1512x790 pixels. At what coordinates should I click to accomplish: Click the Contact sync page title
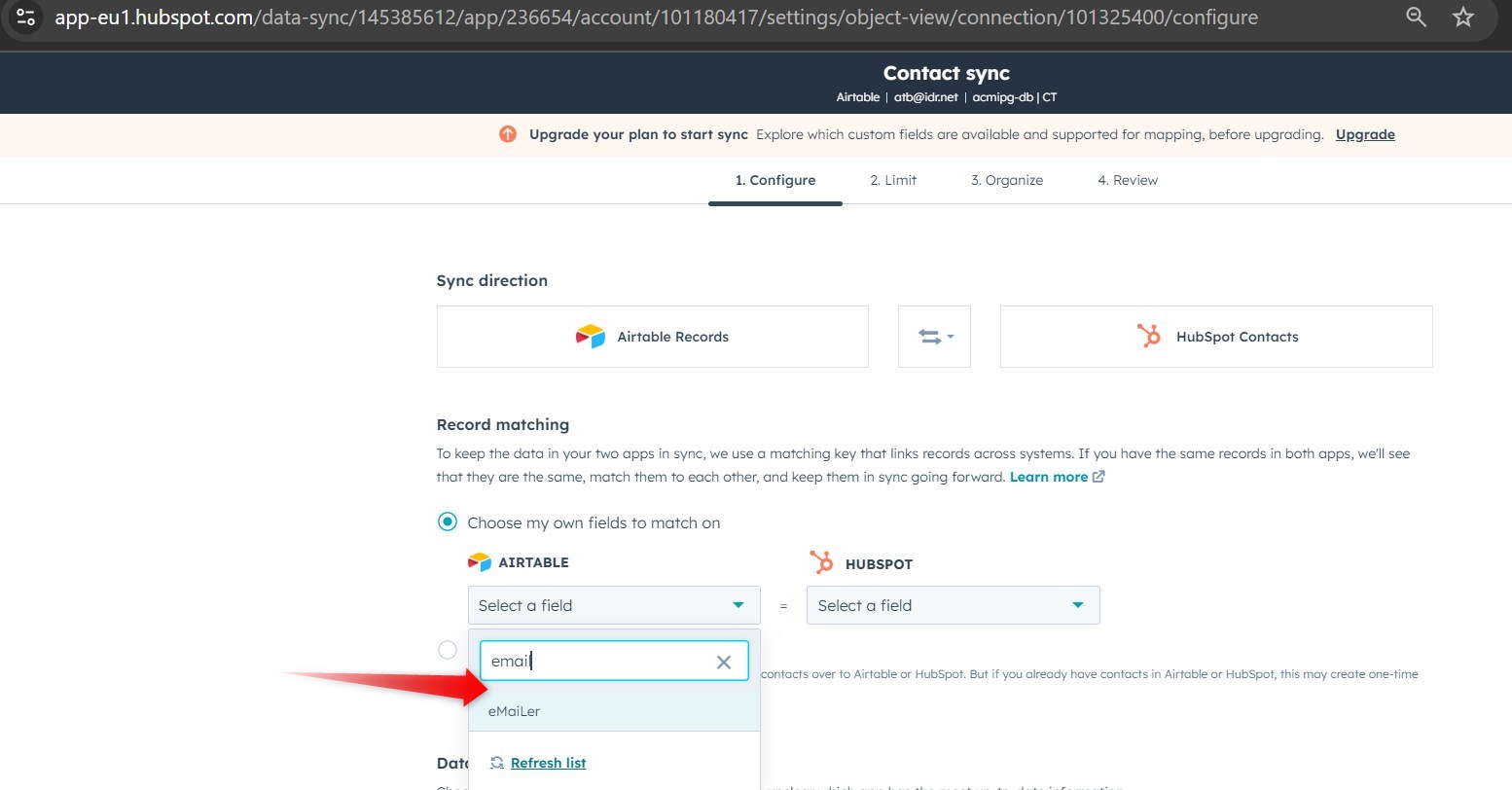coord(947,73)
